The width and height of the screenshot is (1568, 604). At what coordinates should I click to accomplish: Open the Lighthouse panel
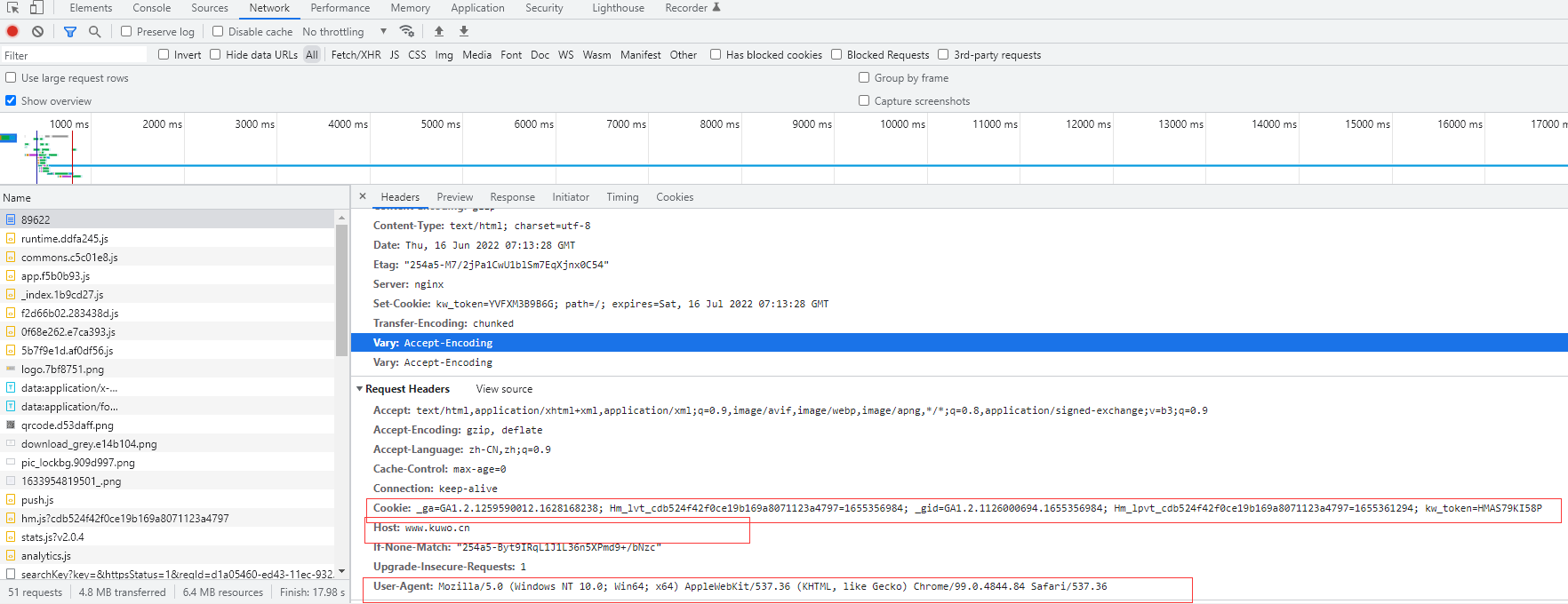(619, 8)
